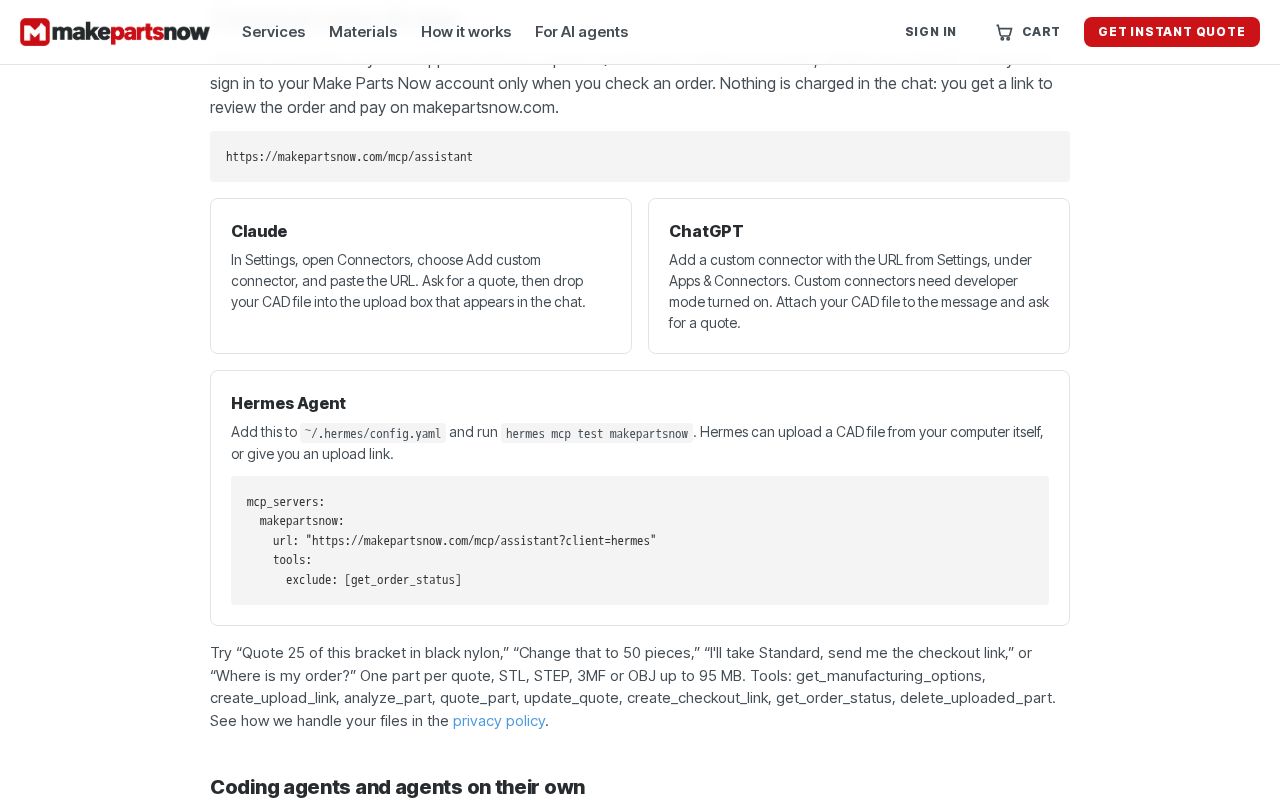Click the Make Parts Now logo
The height and width of the screenshot is (800, 1280).
(115, 32)
